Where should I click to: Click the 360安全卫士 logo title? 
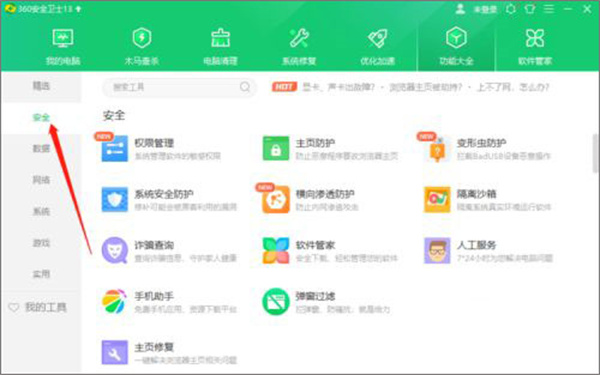pos(43,8)
